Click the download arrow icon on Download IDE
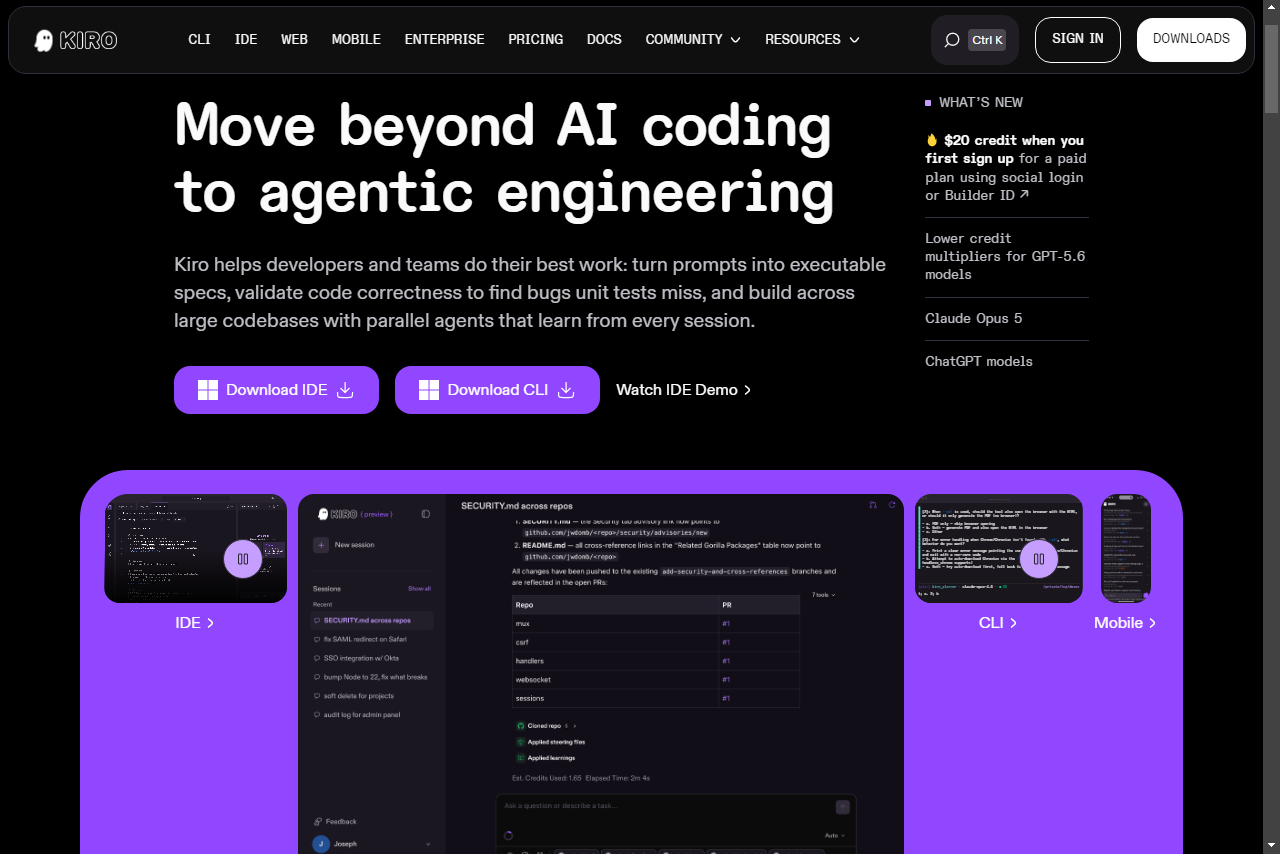 (345, 390)
